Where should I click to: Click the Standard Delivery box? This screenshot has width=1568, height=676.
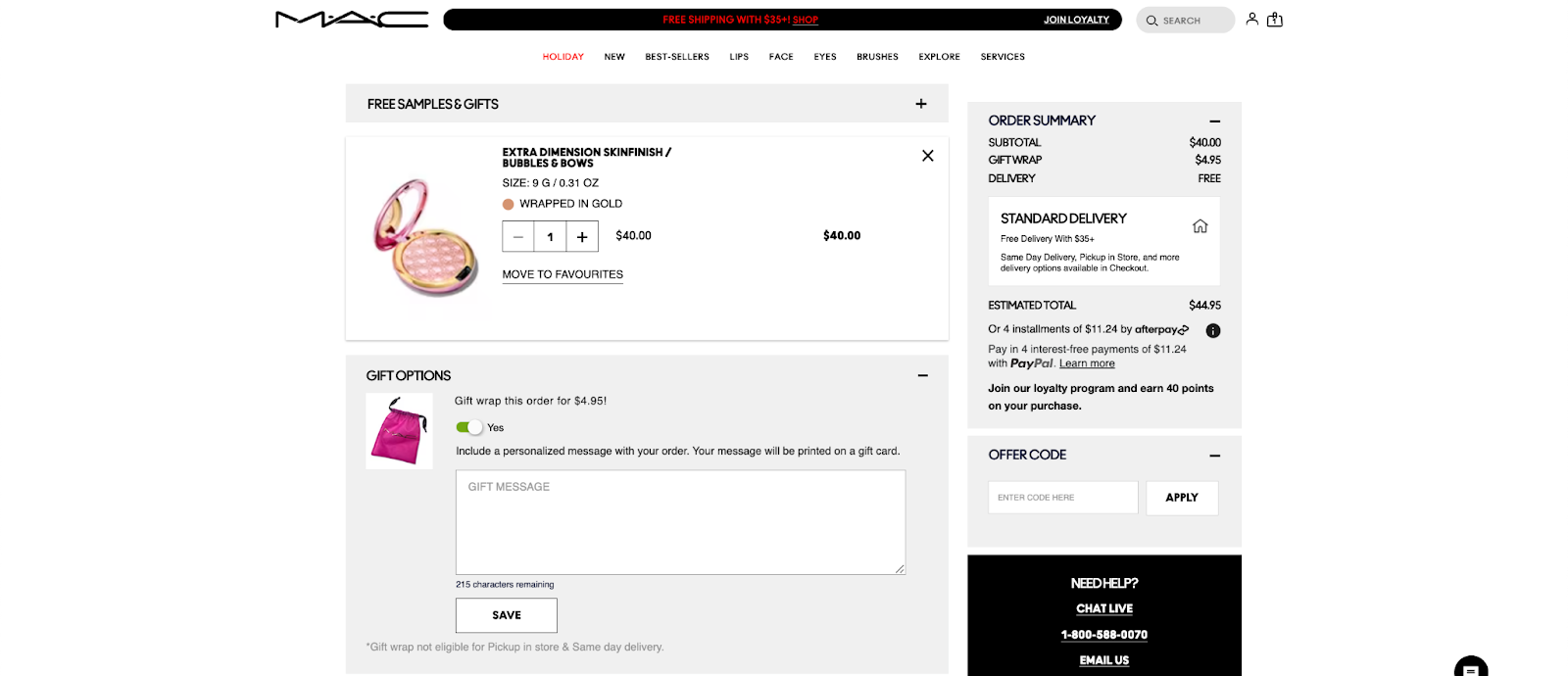click(1104, 242)
